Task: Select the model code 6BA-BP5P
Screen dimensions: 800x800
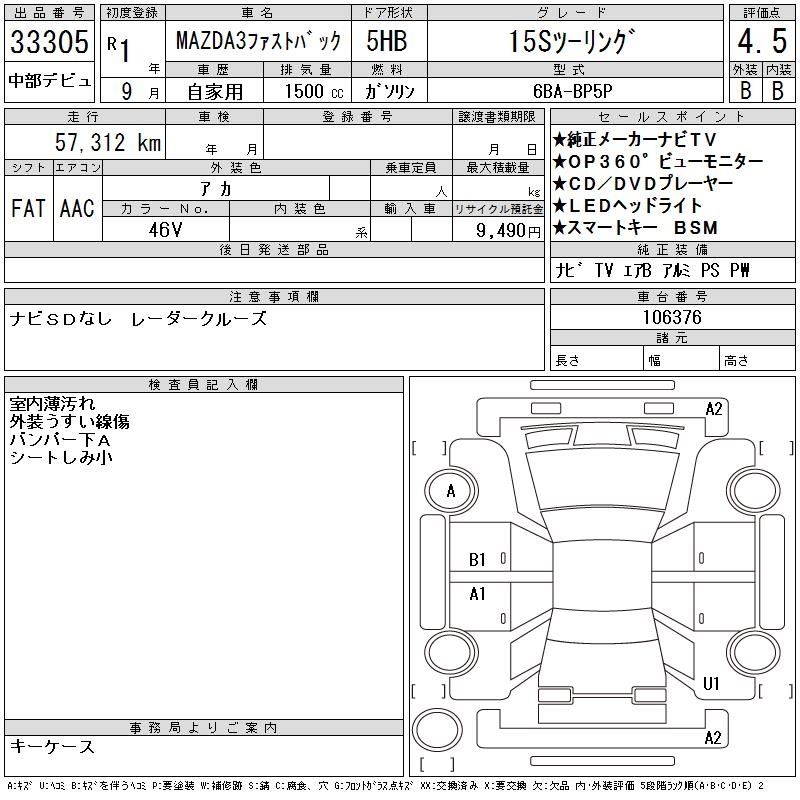Action: click(573, 91)
